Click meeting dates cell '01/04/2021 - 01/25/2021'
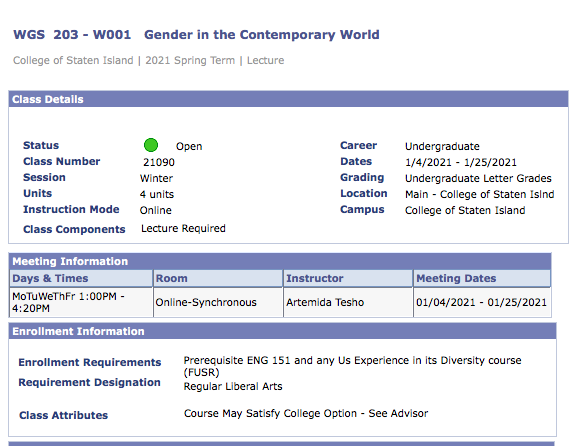 pyautogui.click(x=481, y=303)
